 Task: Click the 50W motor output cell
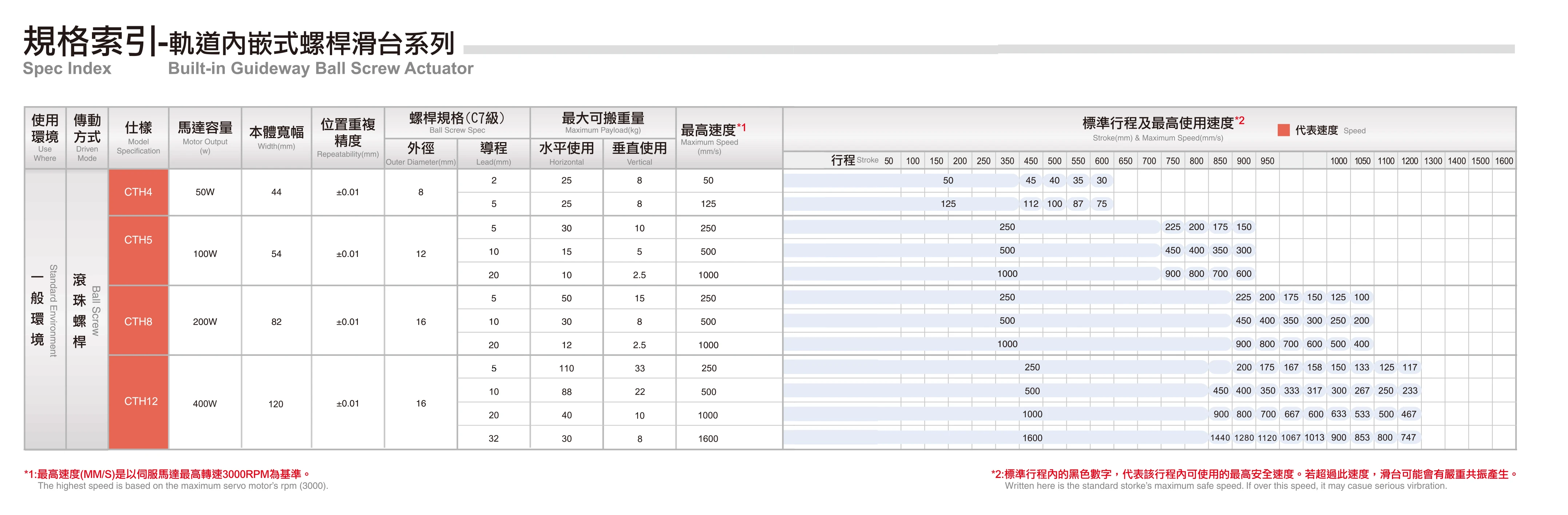[204, 192]
